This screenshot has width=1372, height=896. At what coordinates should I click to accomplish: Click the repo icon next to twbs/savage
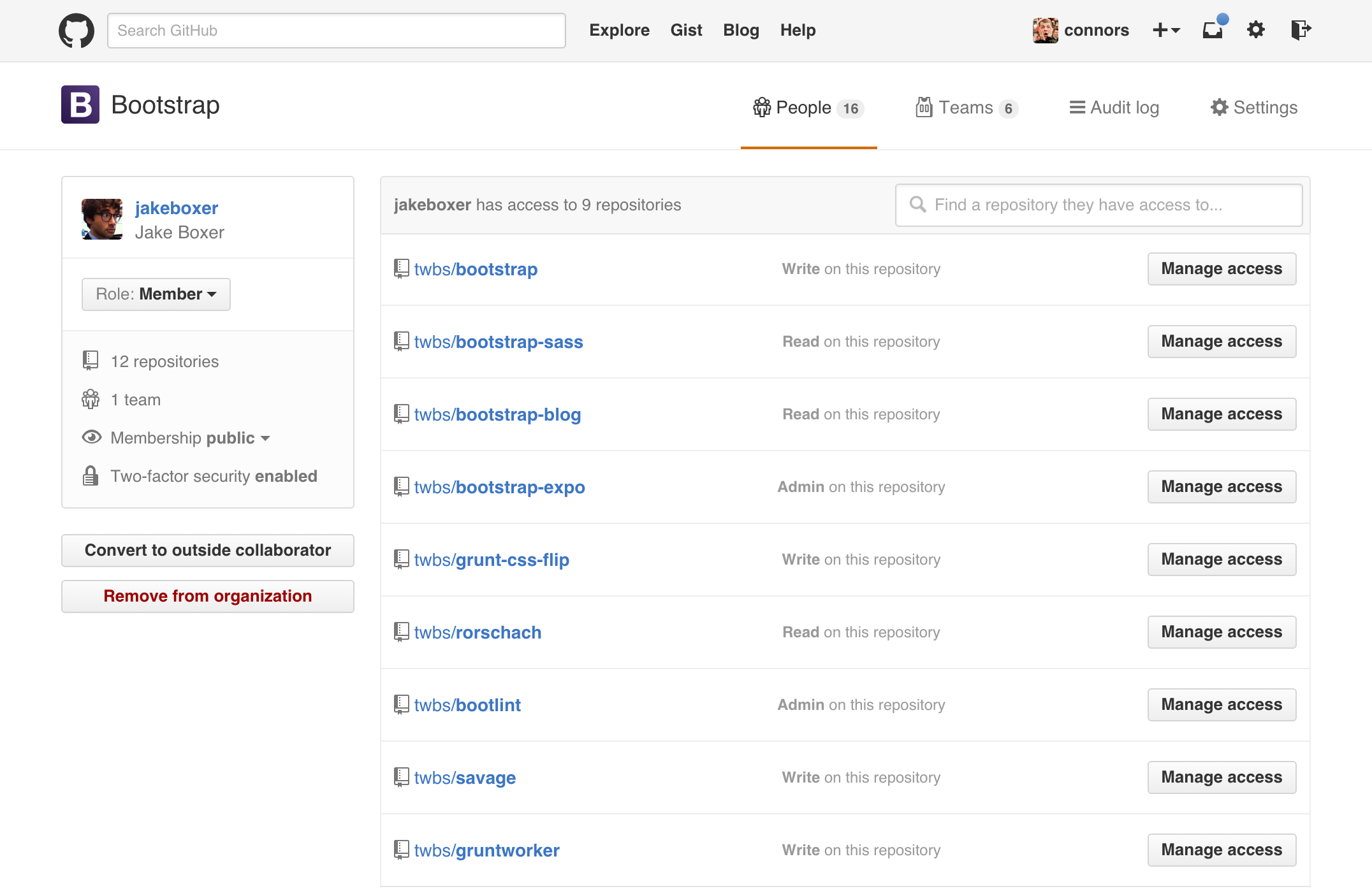click(x=401, y=777)
